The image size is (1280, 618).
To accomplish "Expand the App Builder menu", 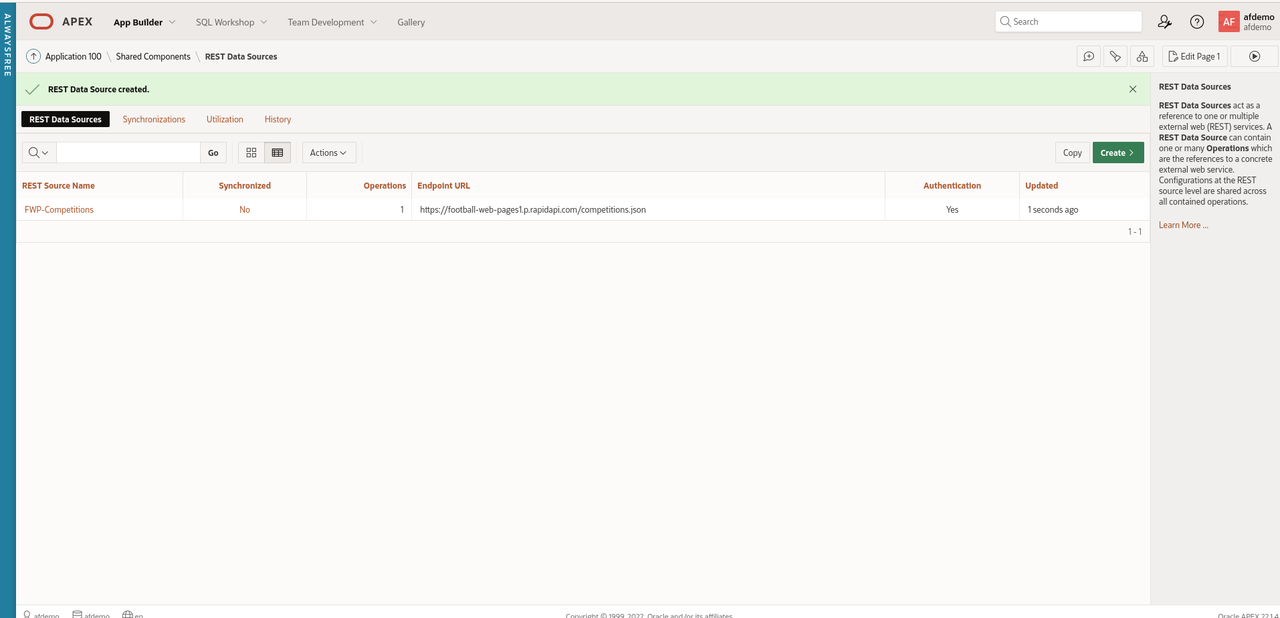I will point(143,21).
